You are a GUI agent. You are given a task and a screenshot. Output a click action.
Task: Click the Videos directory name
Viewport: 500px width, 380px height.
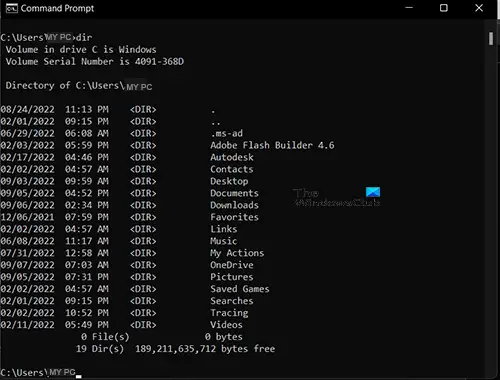pos(226,325)
